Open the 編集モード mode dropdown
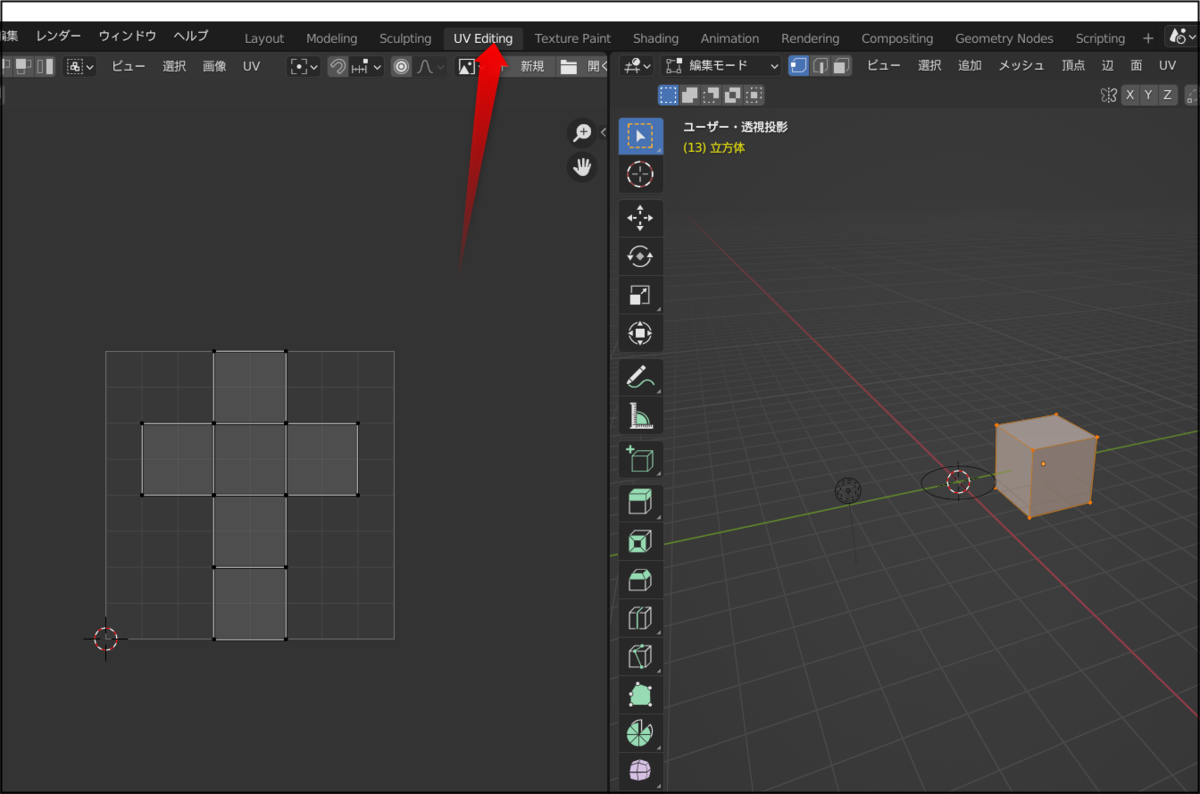Viewport: 1200px width, 794px height. click(721, 66)
